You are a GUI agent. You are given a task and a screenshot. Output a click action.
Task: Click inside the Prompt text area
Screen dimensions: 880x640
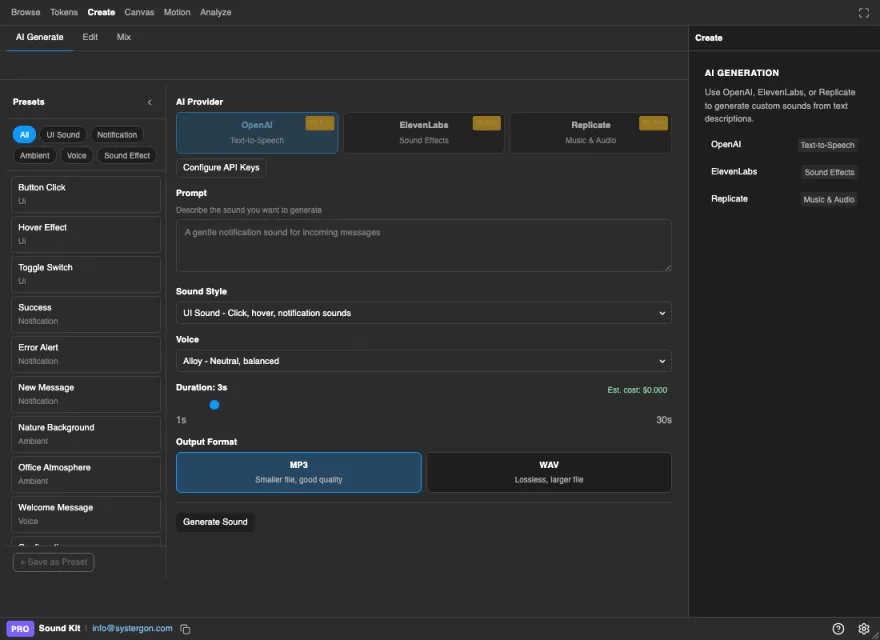tap(424, 245)
